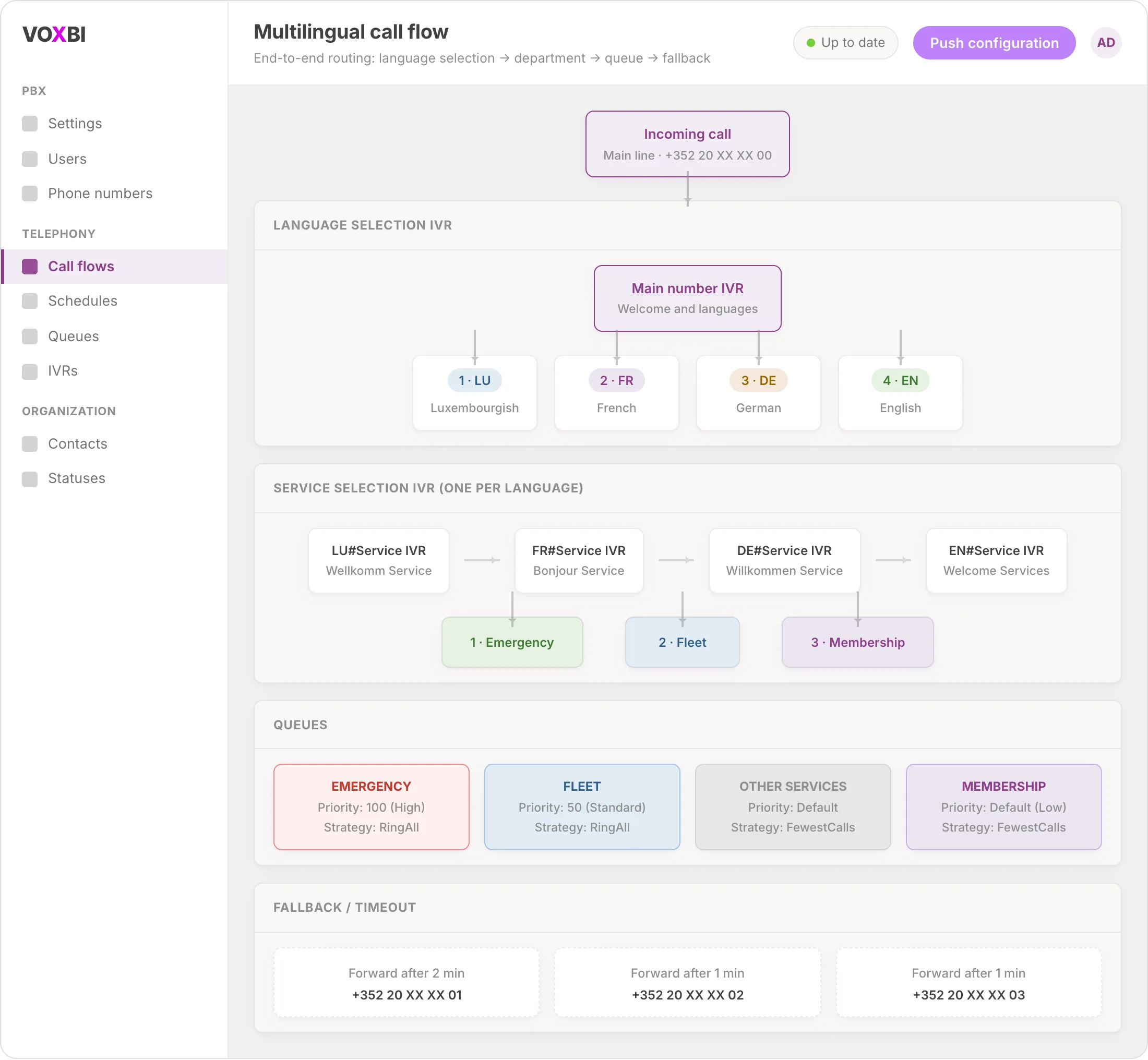
Task: Click the IVRs sidebar icon
Action: 30,371
